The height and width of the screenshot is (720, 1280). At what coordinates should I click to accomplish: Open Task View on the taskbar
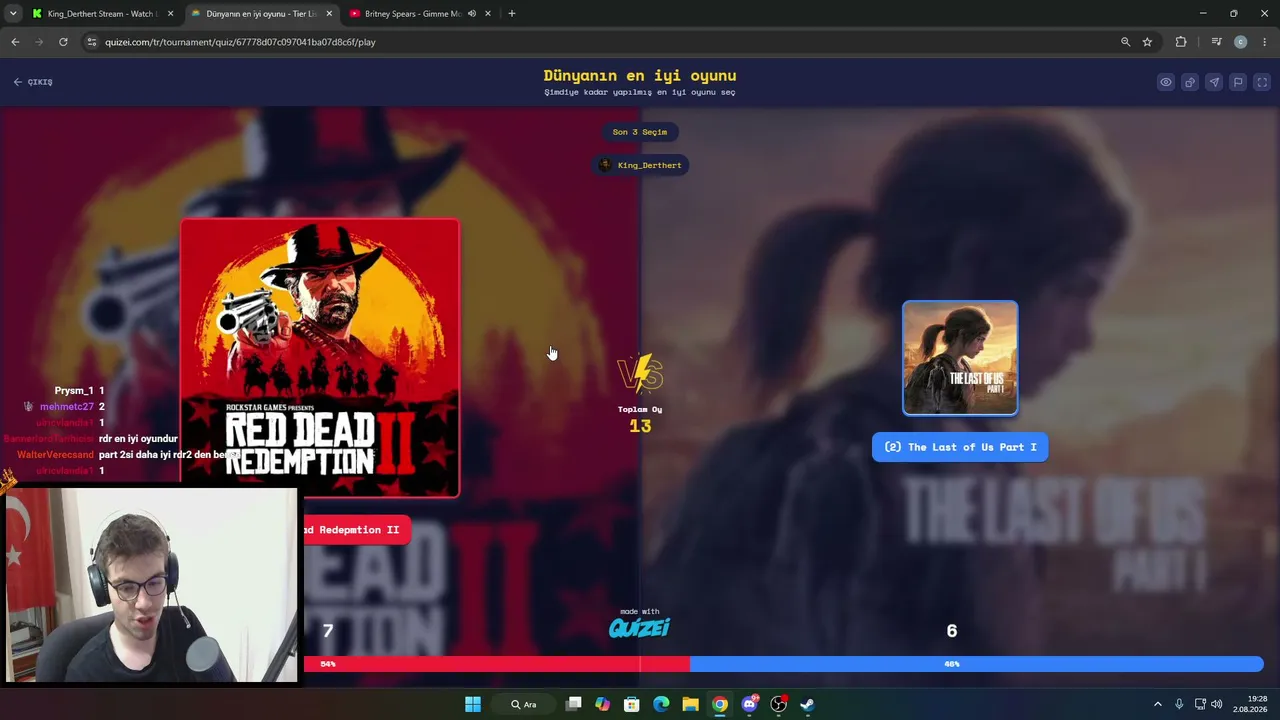573,704
